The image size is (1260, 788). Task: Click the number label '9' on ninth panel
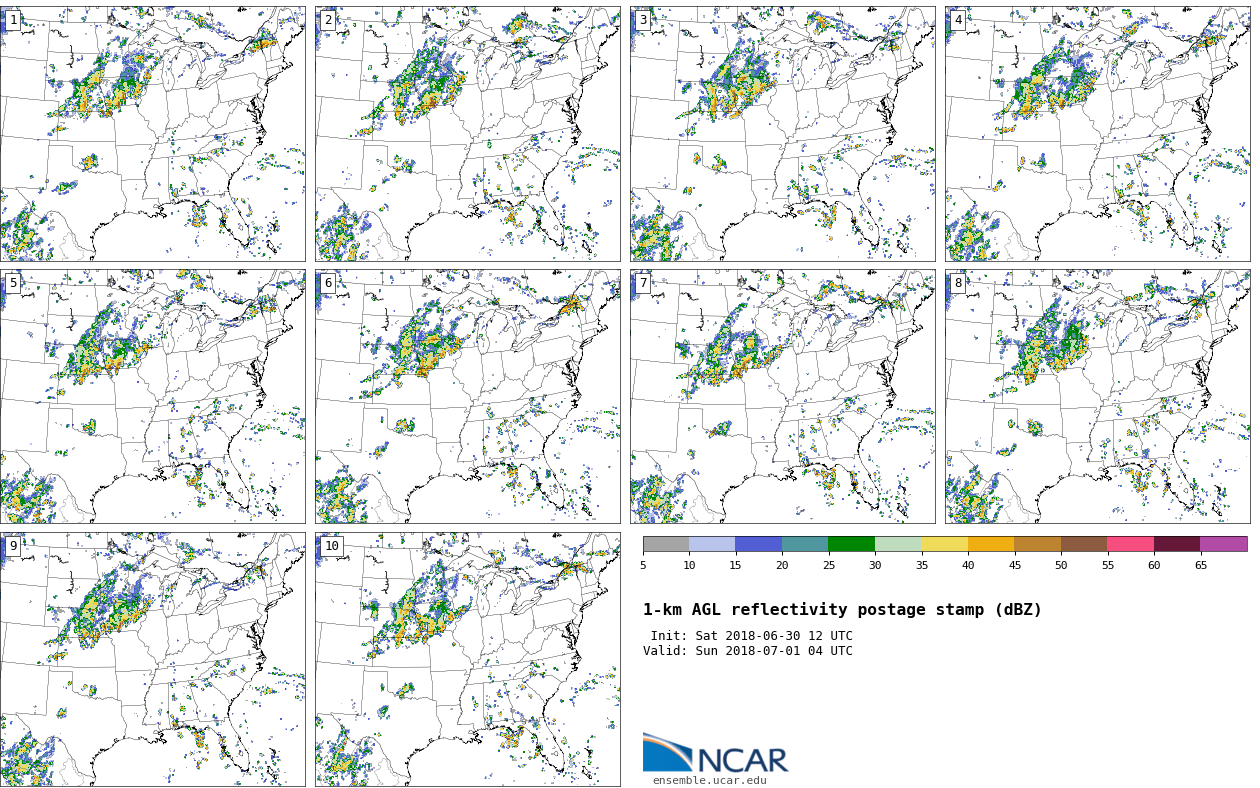(13, 546)
